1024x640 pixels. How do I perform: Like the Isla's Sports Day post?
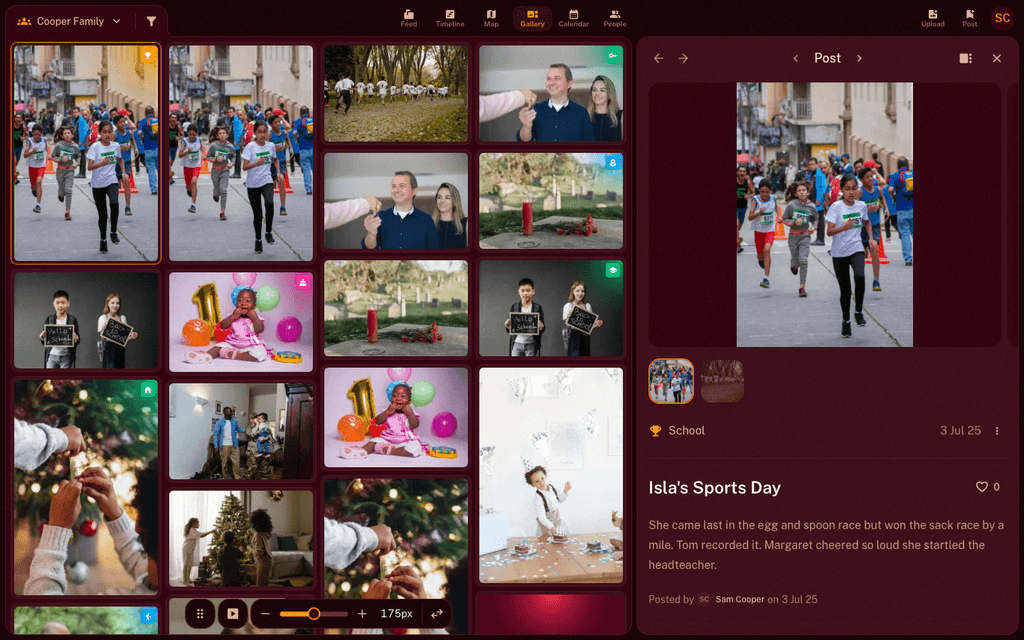(982, 487)
